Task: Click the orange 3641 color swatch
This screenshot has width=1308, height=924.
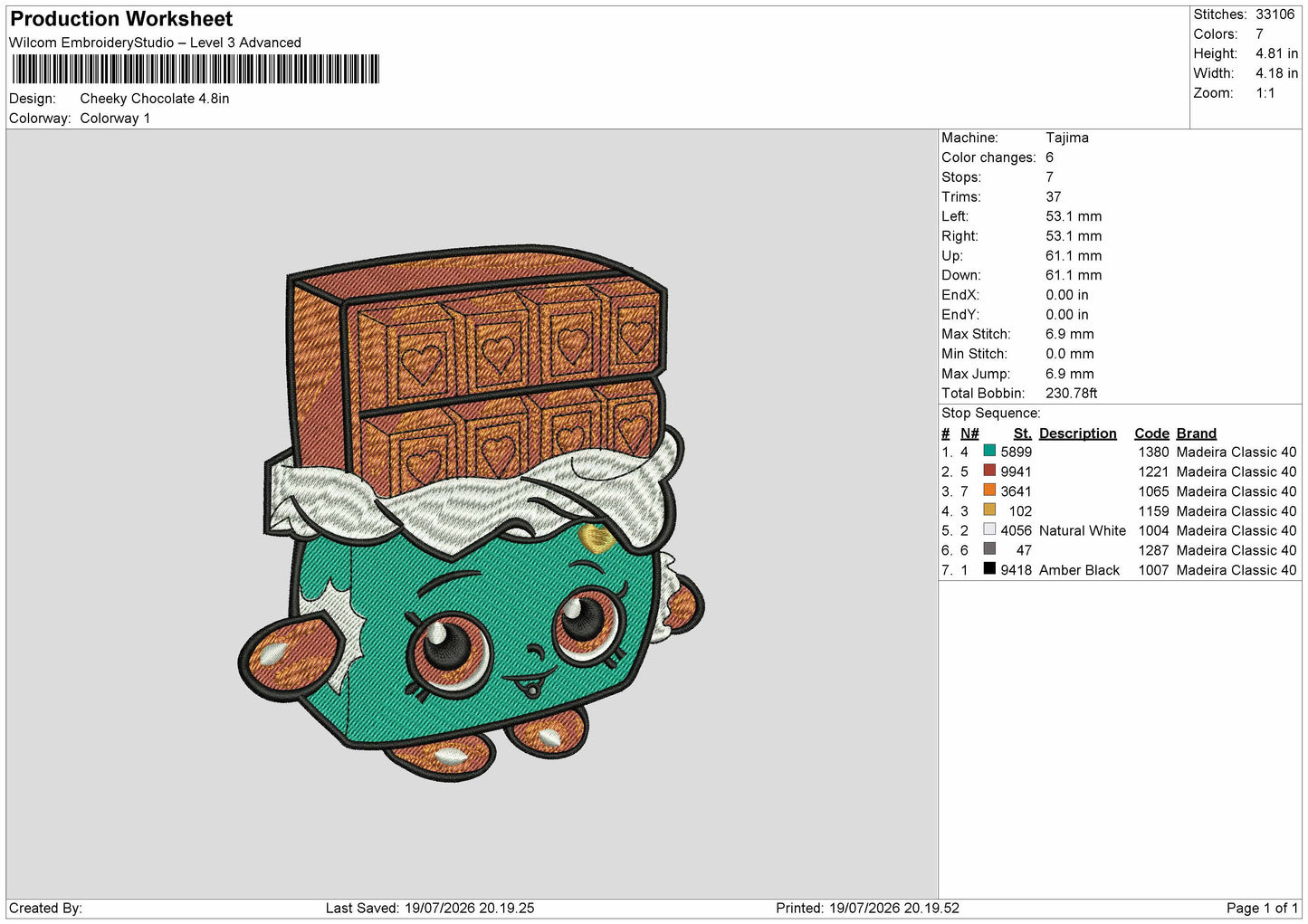Action: (989, 491)
